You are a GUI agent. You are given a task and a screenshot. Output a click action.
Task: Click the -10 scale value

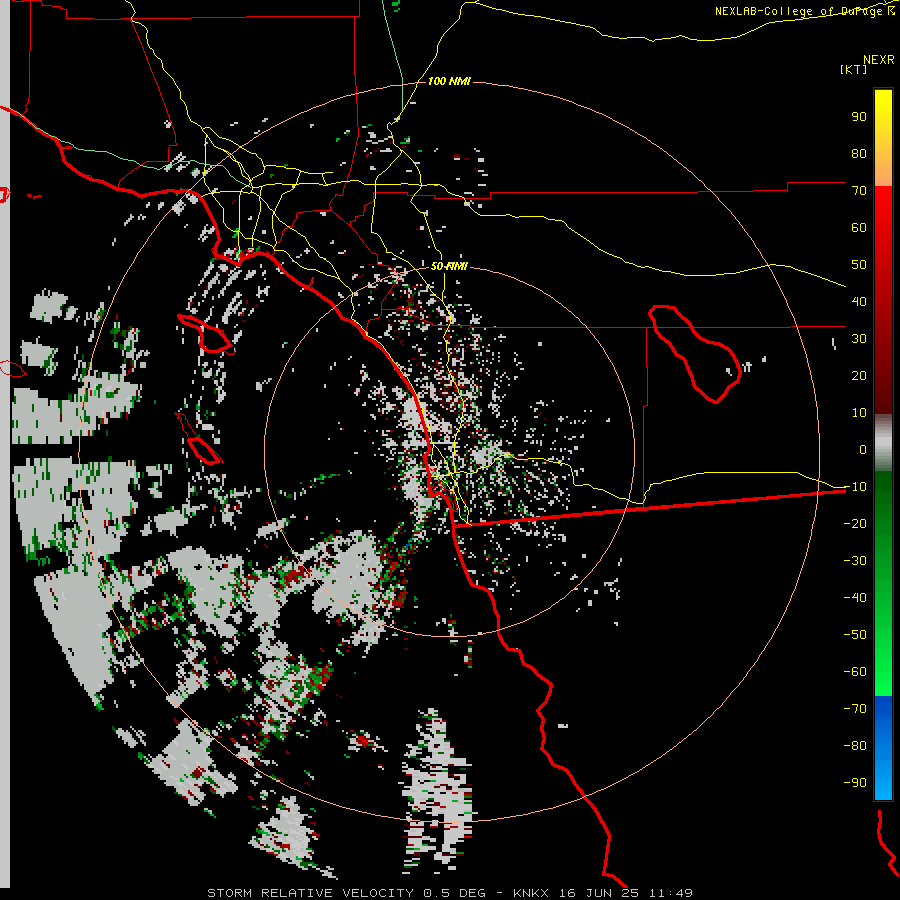855,487
